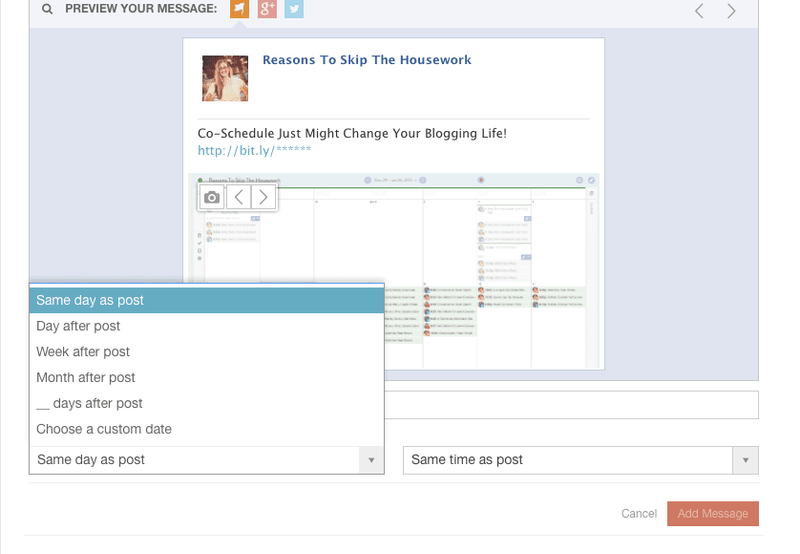
Task: Switch preview to Twitter bird icon
Action: (x=294, y=9)
